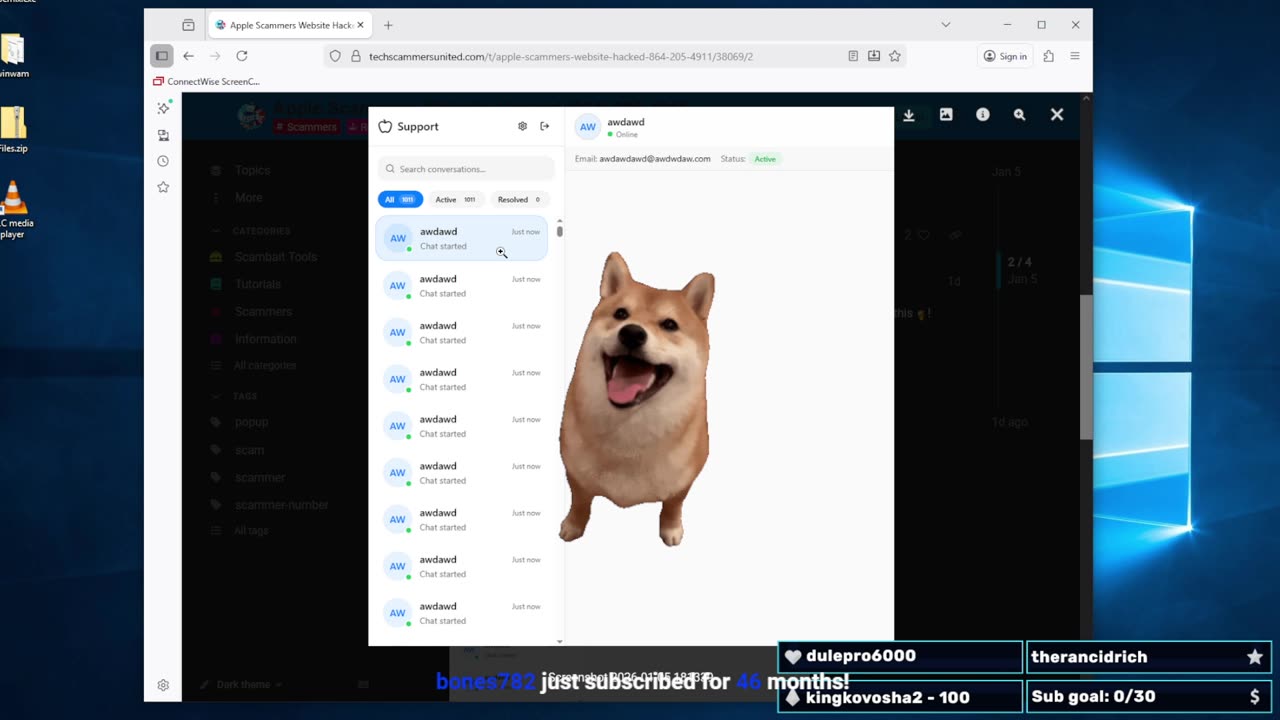Open the Firefox application menu

1075,56
